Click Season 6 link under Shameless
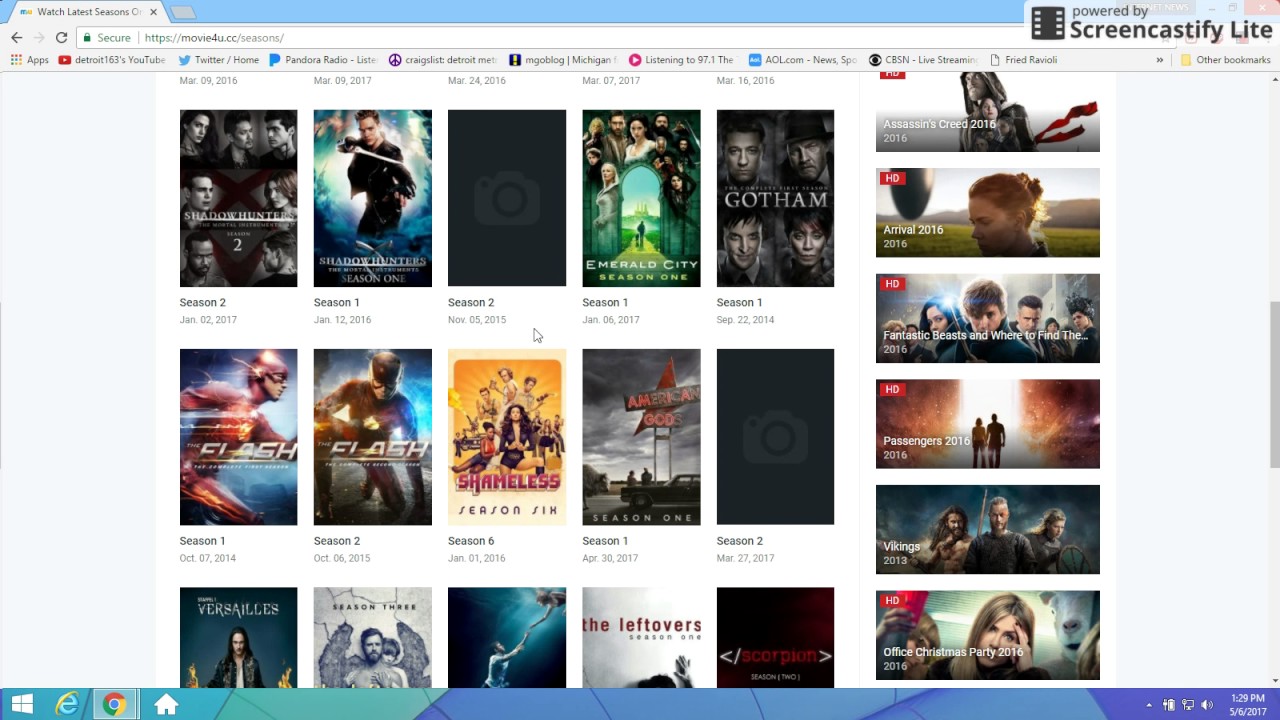 [471, 541]
